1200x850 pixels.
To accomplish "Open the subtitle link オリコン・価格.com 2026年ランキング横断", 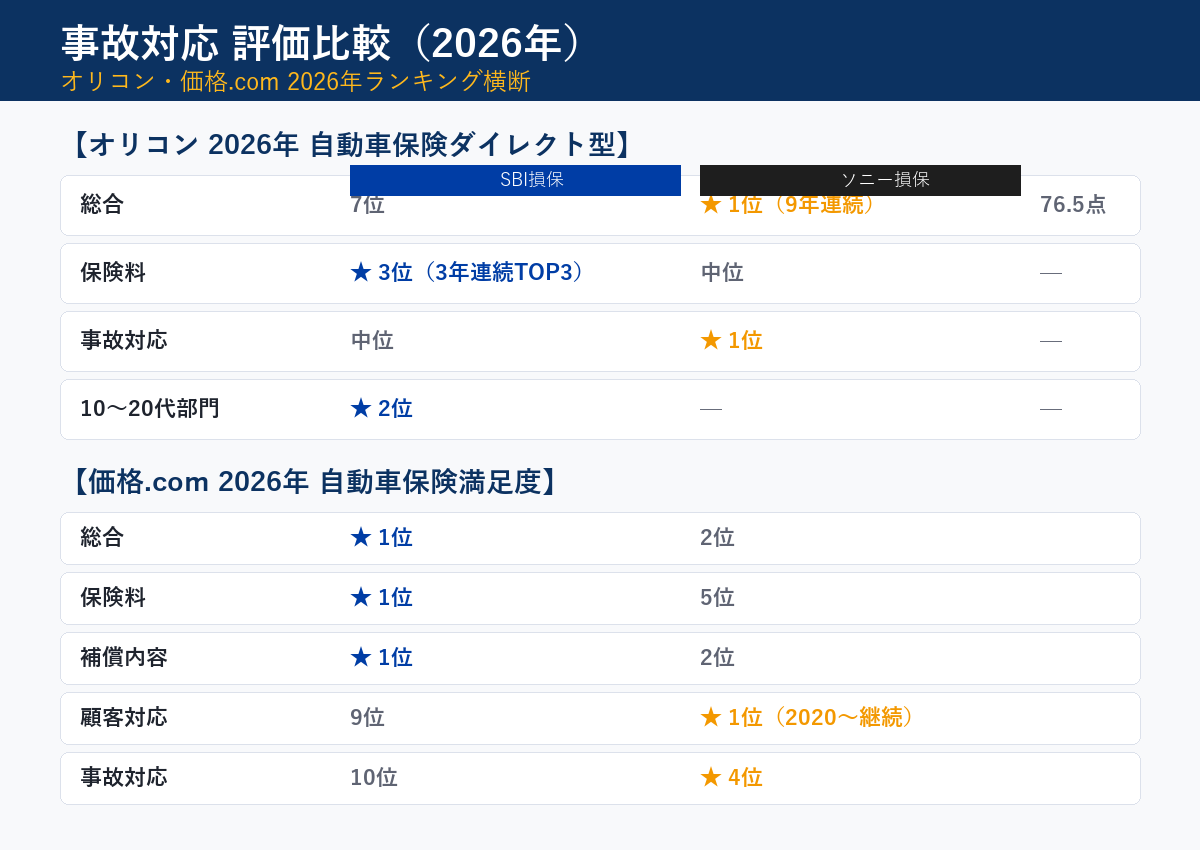I will click(297, 83).
